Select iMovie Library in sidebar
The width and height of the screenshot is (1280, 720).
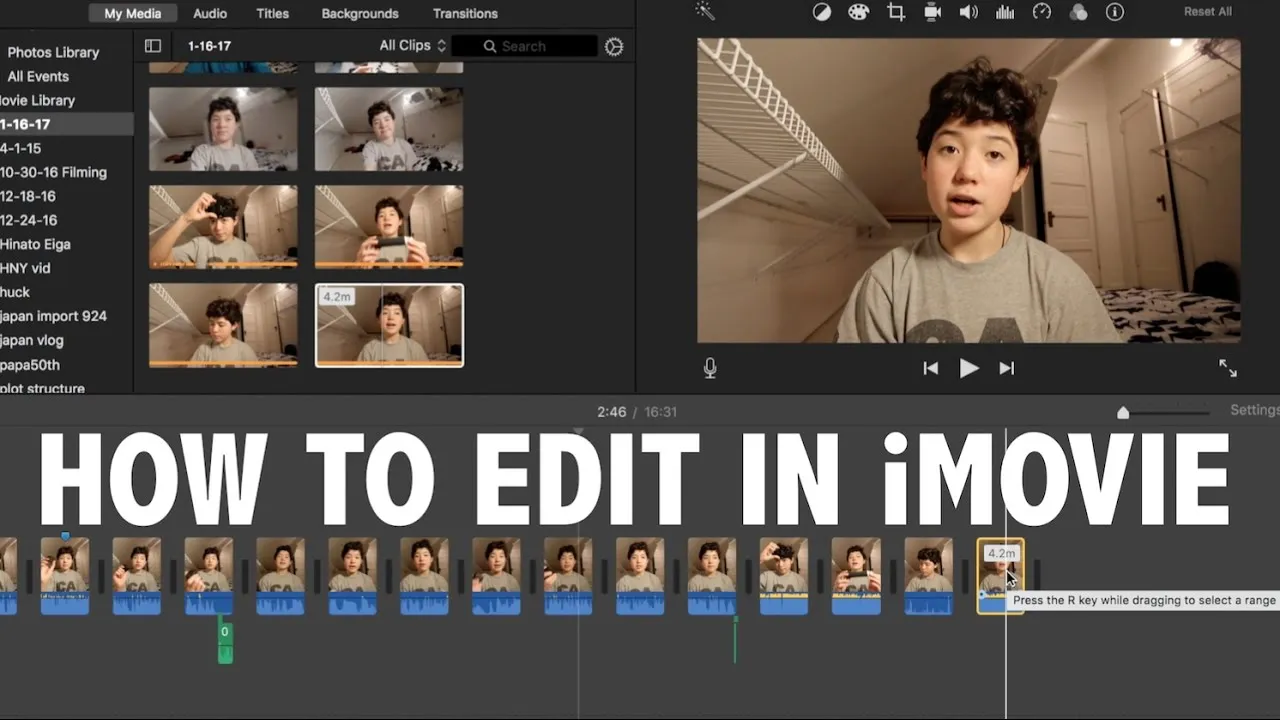click(x=38, y=100)
